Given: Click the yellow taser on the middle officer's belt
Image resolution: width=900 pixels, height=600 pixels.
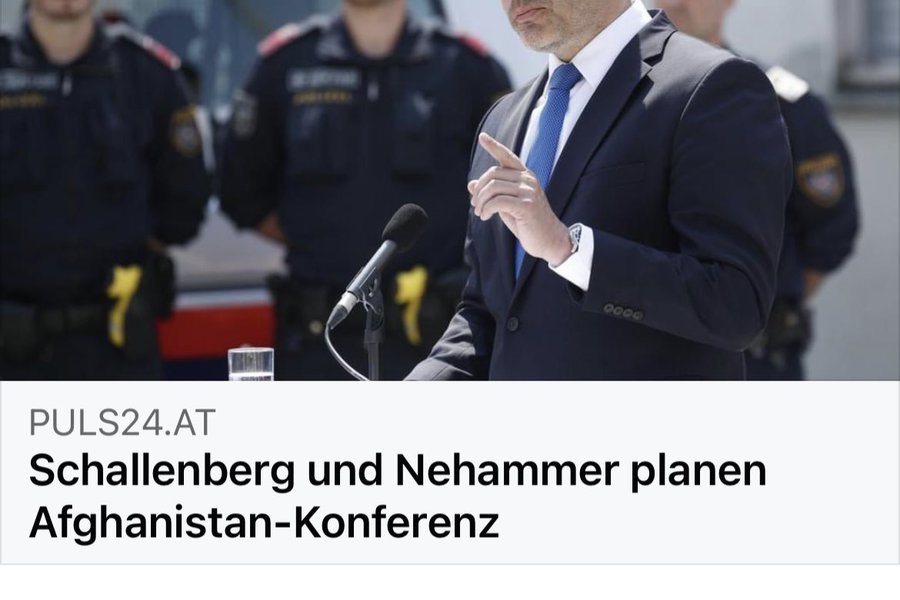Looking at the screenshot, I should click(x=413, y=303).
